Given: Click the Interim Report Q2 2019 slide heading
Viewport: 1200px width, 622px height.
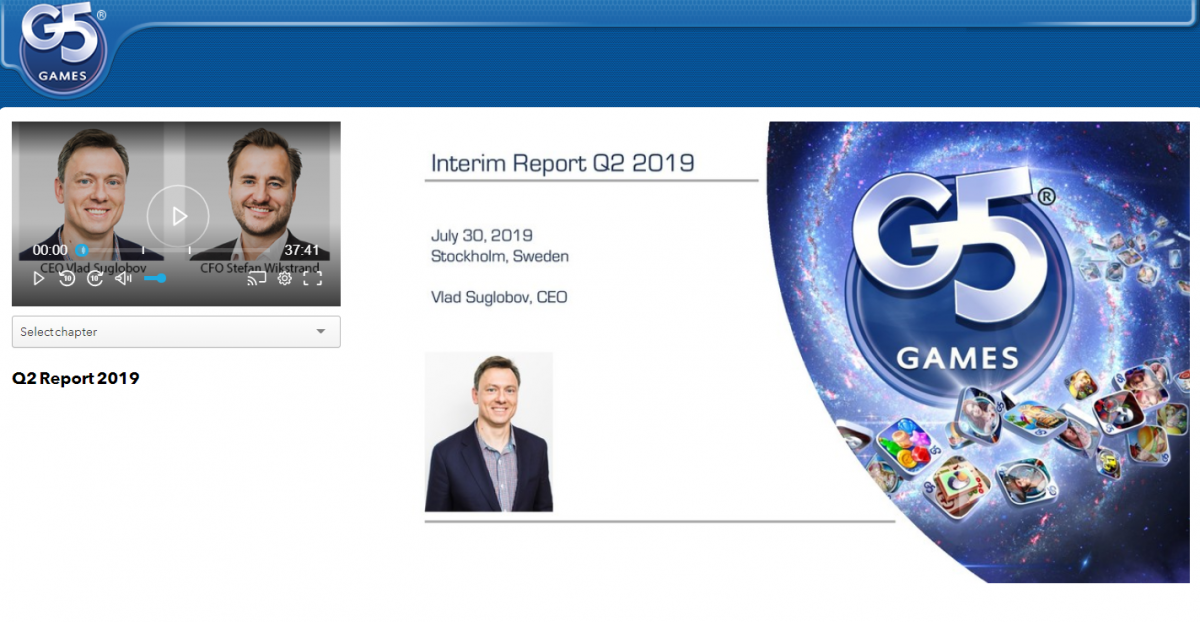Looking at the screenshot, I should 562,163.
